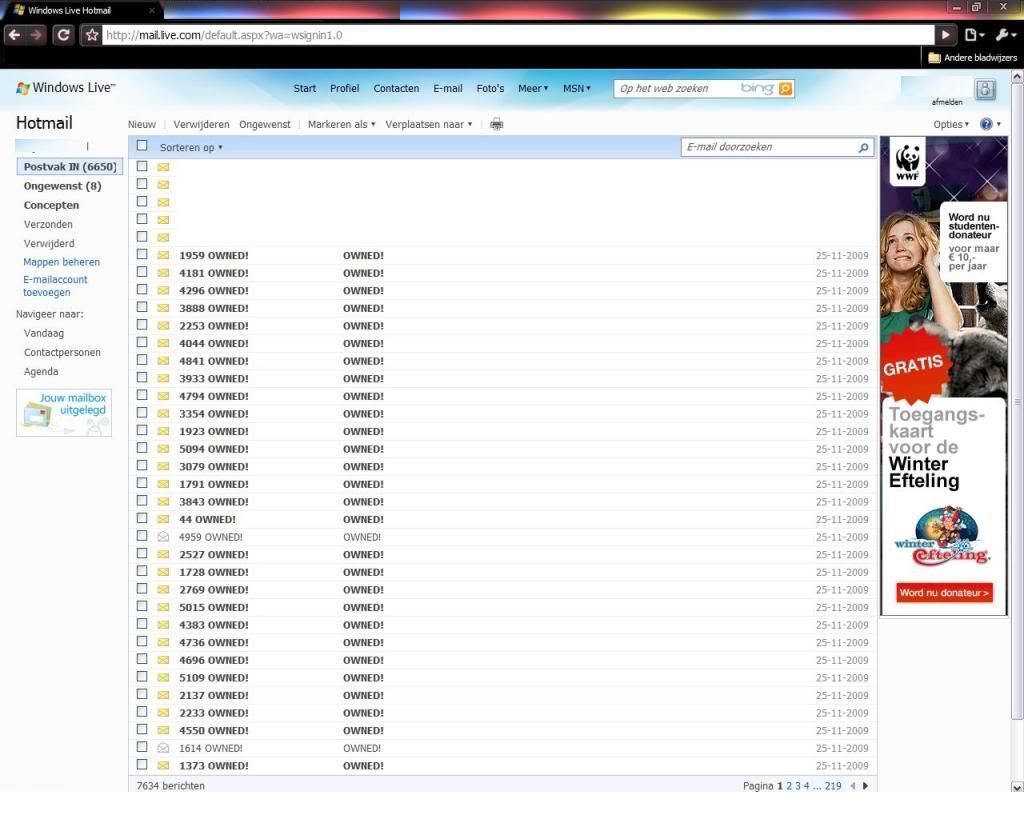Expand the dropdown arrow beside help icon
1024x819 pixels.
click(x=999, y=124)
